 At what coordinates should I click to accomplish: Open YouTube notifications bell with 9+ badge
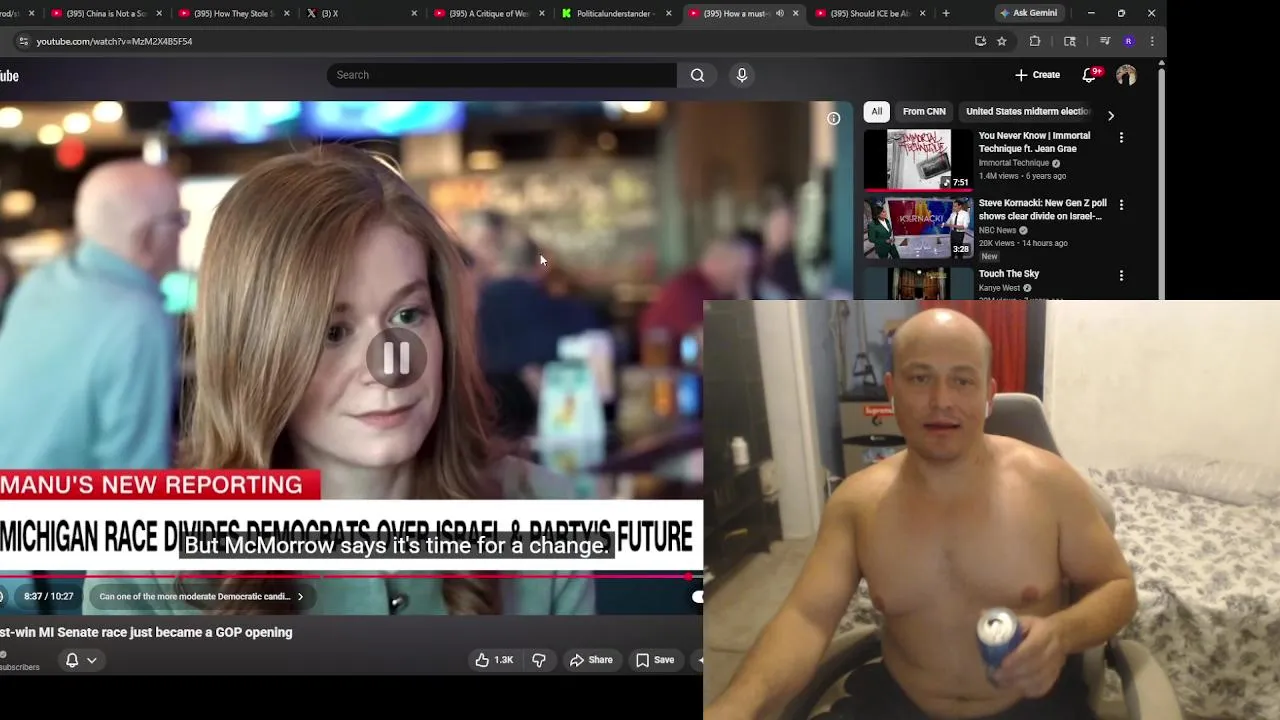(1090, 75)
